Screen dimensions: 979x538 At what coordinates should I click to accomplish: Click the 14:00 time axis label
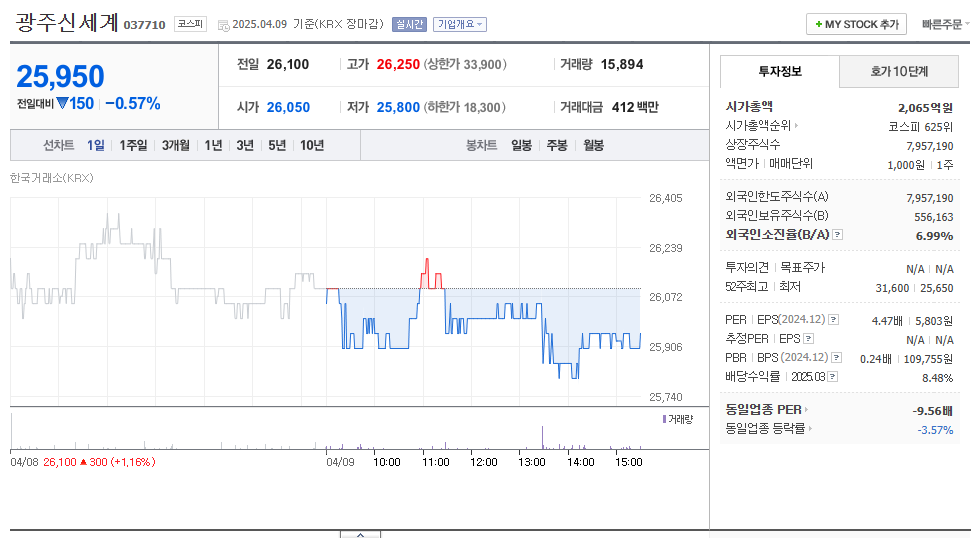pos(580,462)
